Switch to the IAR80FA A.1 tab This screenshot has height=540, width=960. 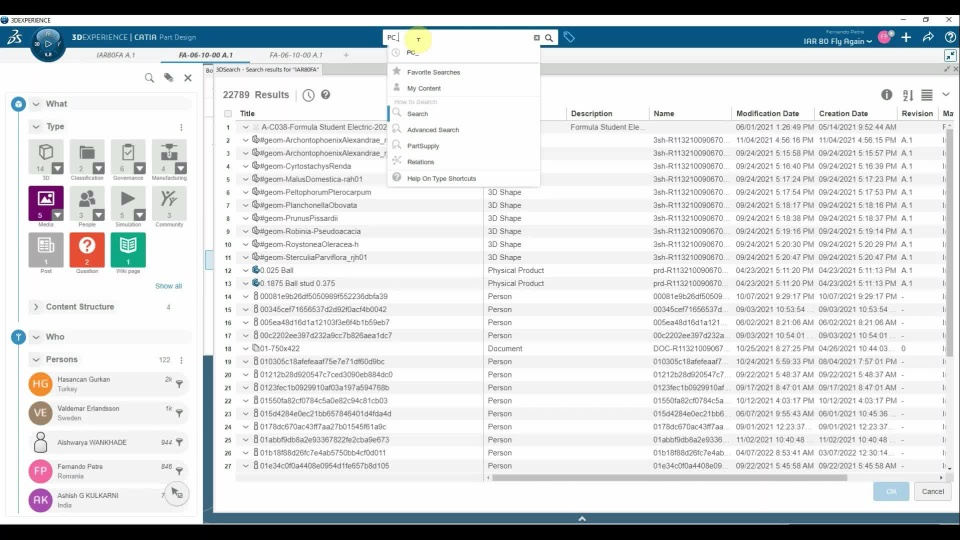coord(116,55)
